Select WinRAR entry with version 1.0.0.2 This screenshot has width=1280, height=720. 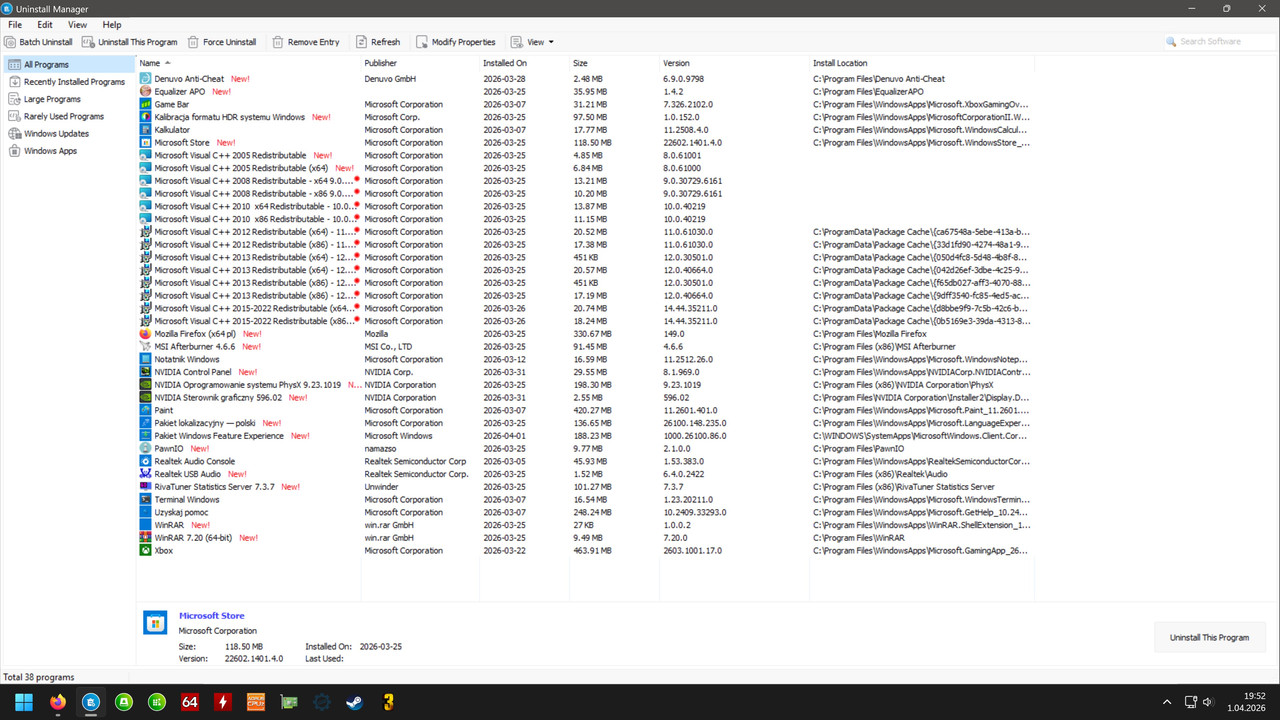point(585,525)
